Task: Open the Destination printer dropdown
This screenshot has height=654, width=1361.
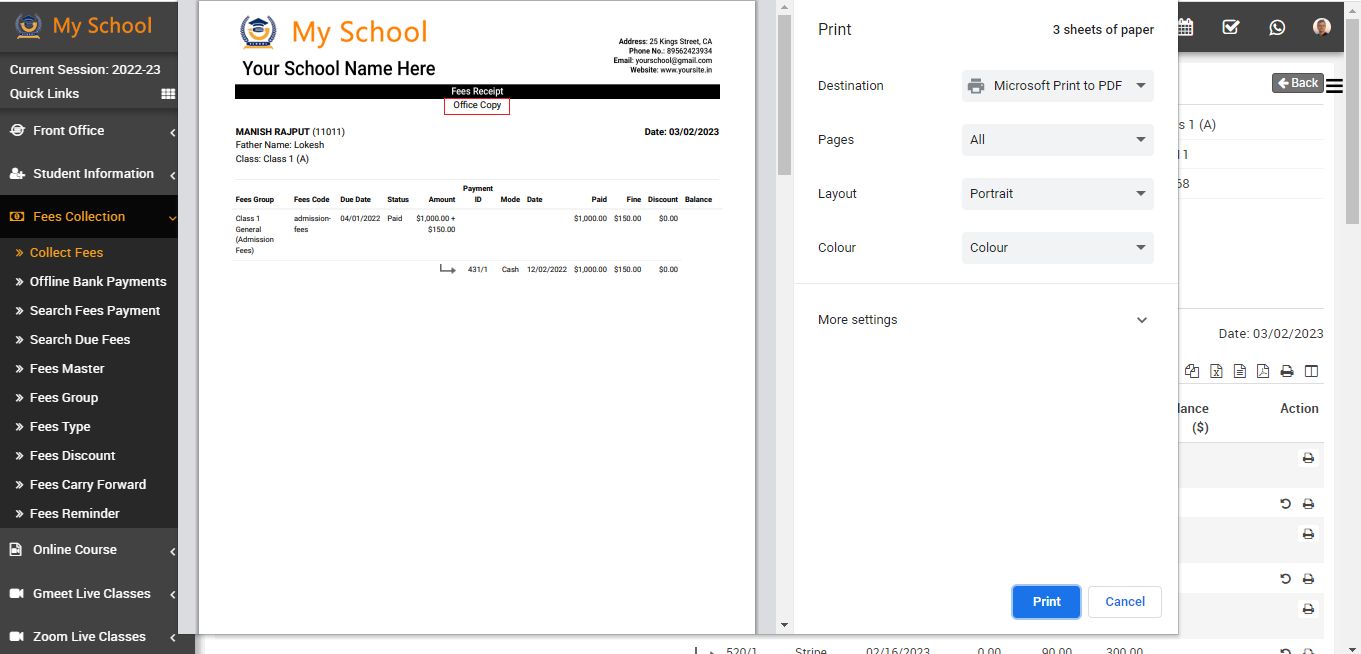Action: (x=1057, y=86)
